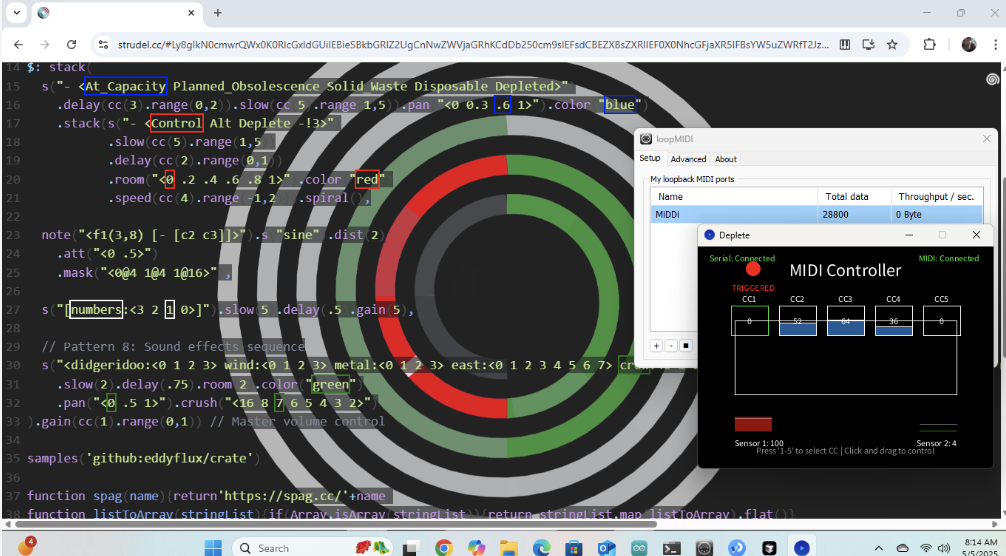Viewport: 1006px width, 556px height.
Task: Open the Arduino IDE from the taskbar
Action: pyautogui.click(x=641, y=547)
